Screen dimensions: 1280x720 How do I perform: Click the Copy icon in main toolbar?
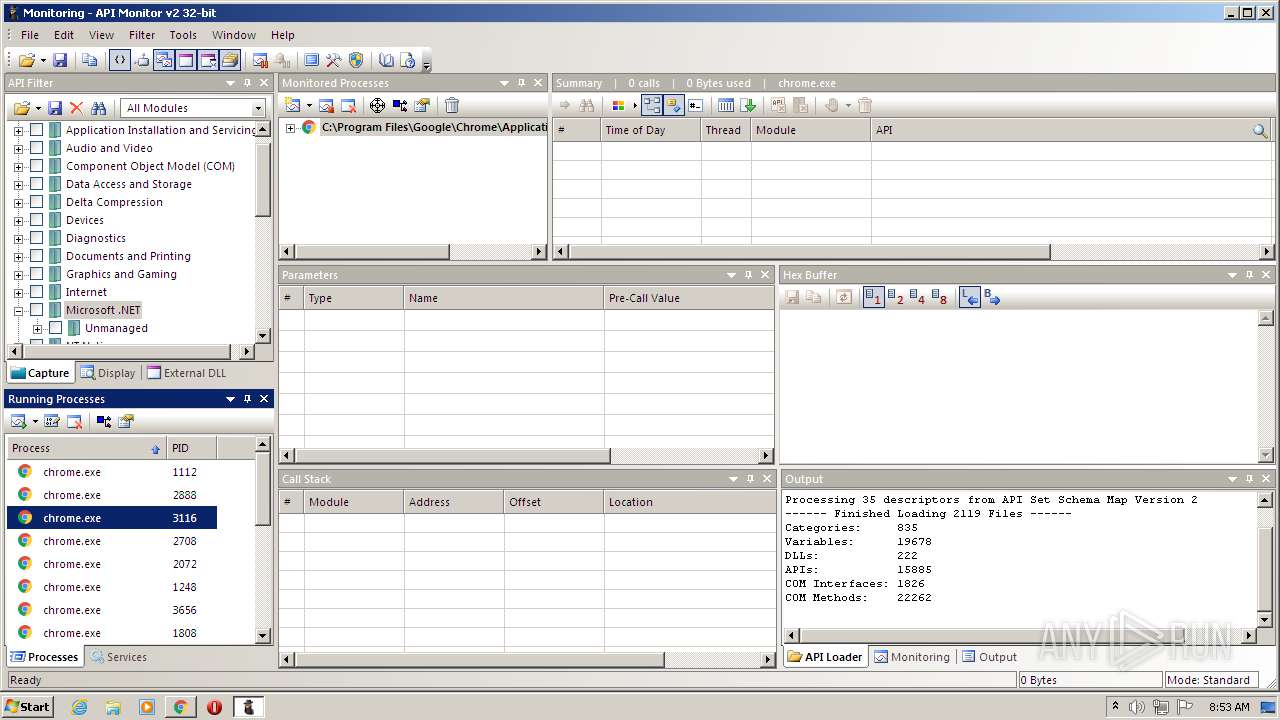pyautogui.click(x=90, y=60)
